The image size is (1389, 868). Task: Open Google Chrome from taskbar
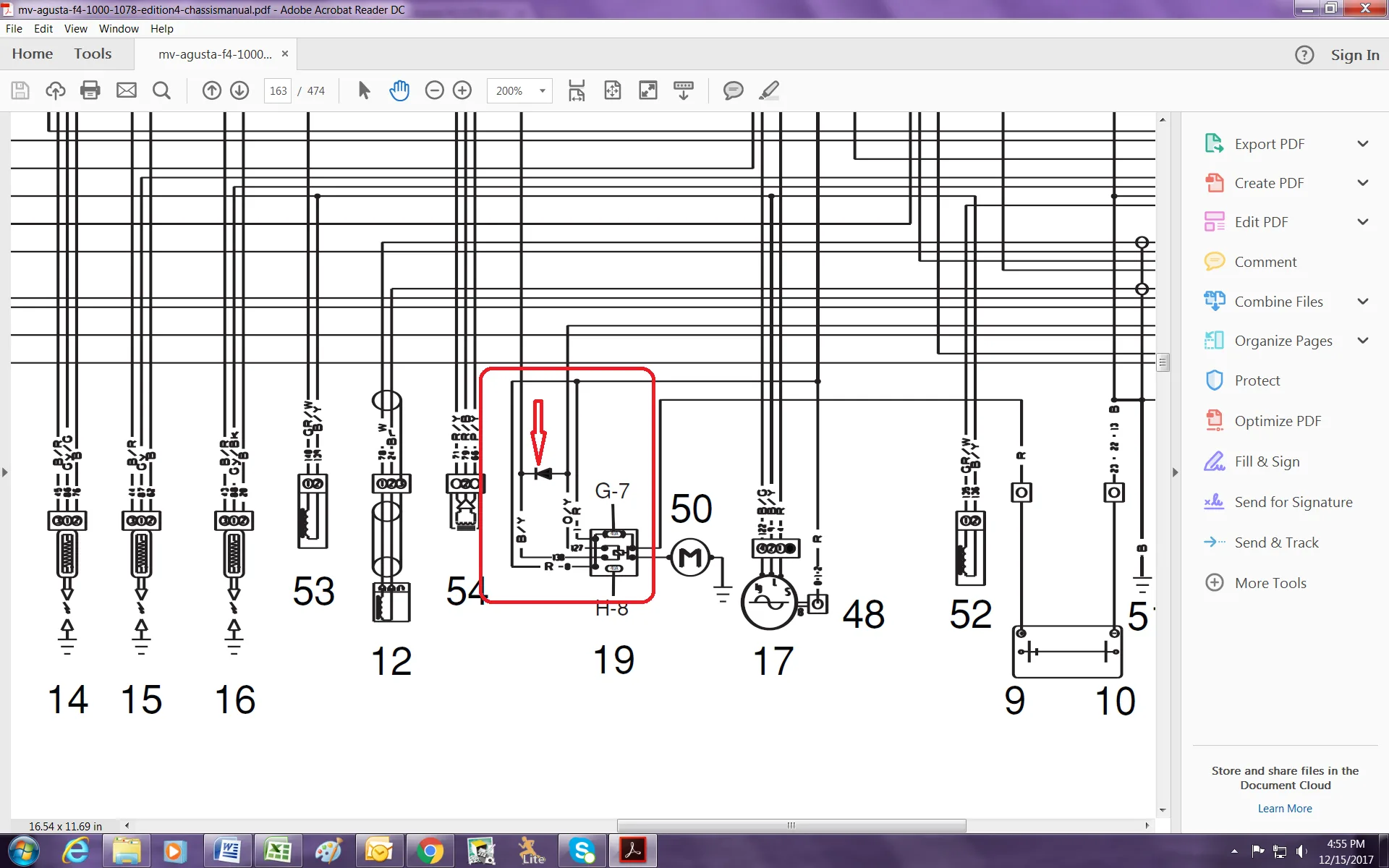[x=430, y=851]
